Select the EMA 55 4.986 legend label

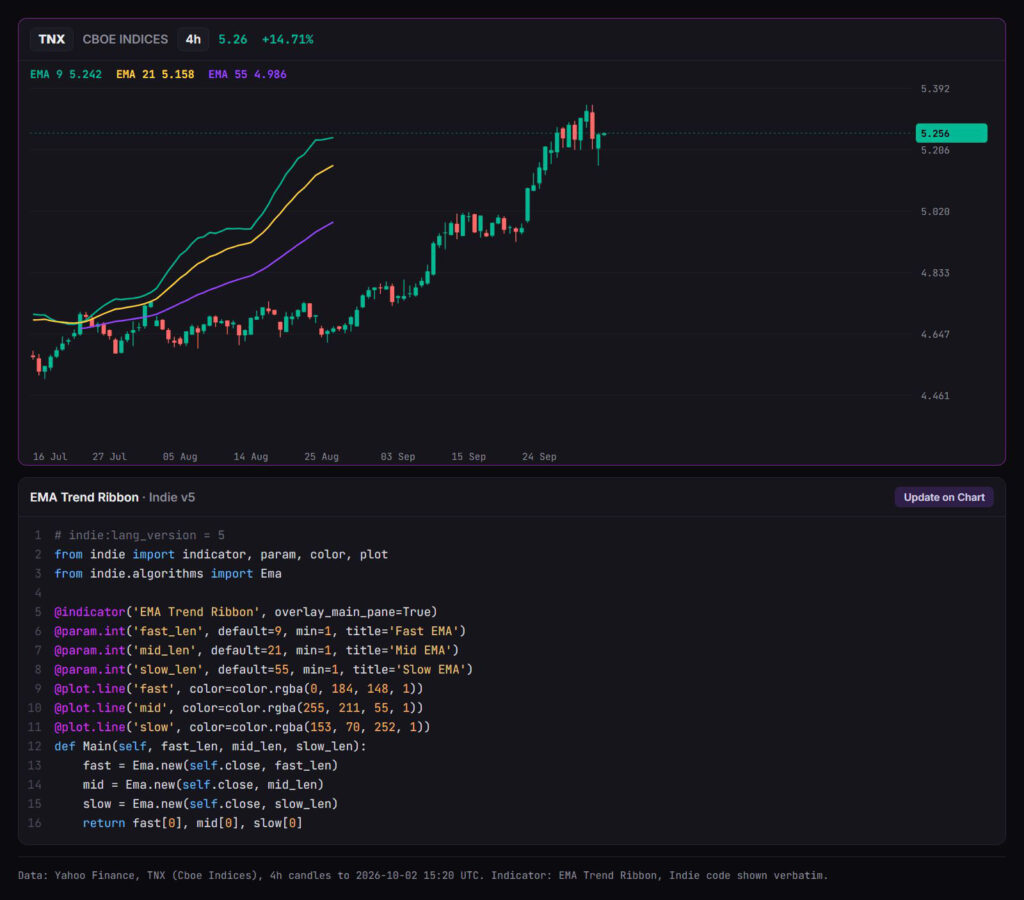248,74
